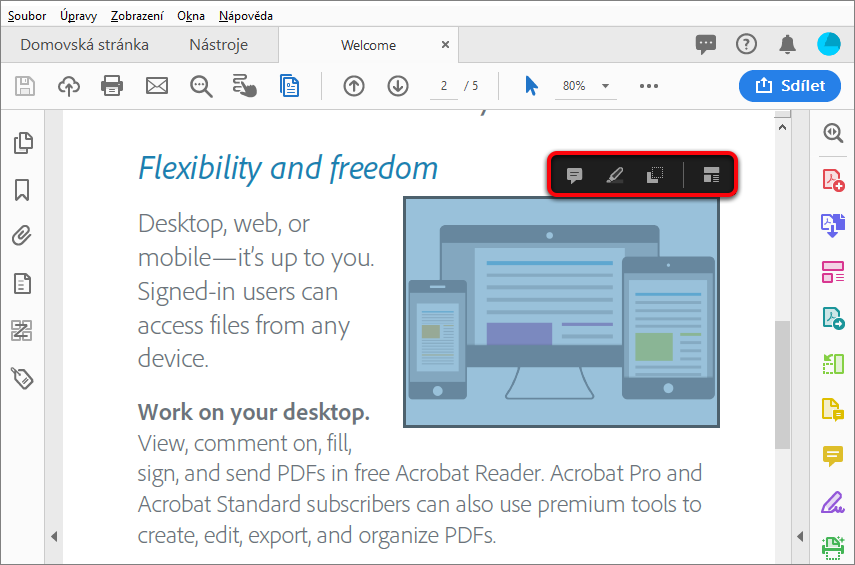Open the Okna menu
The height and width of the screenshot is (565, 855).
coord(191,16)
